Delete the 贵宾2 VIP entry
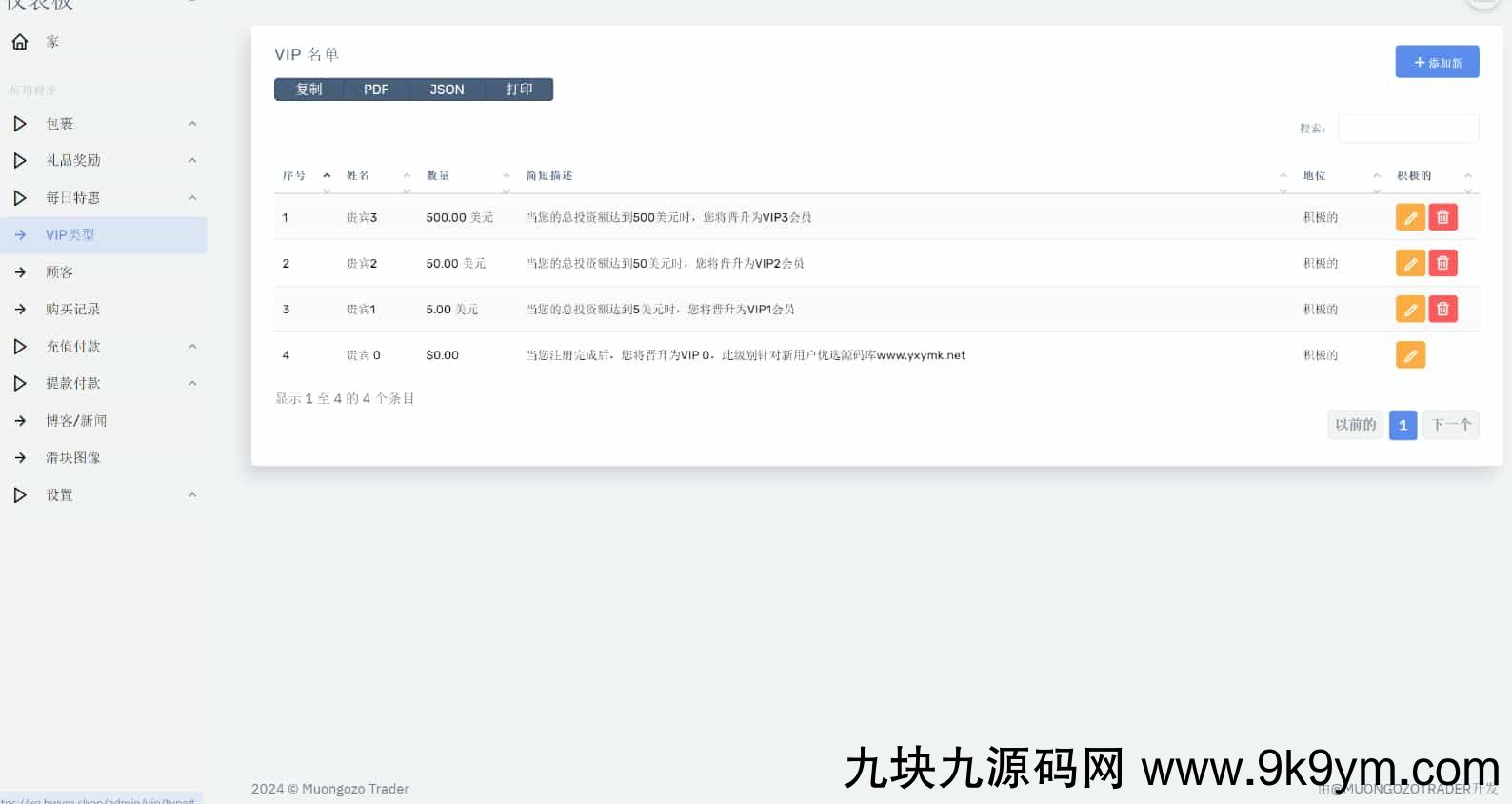This screenshot has height=804, width=1512. coord(1442,263)
